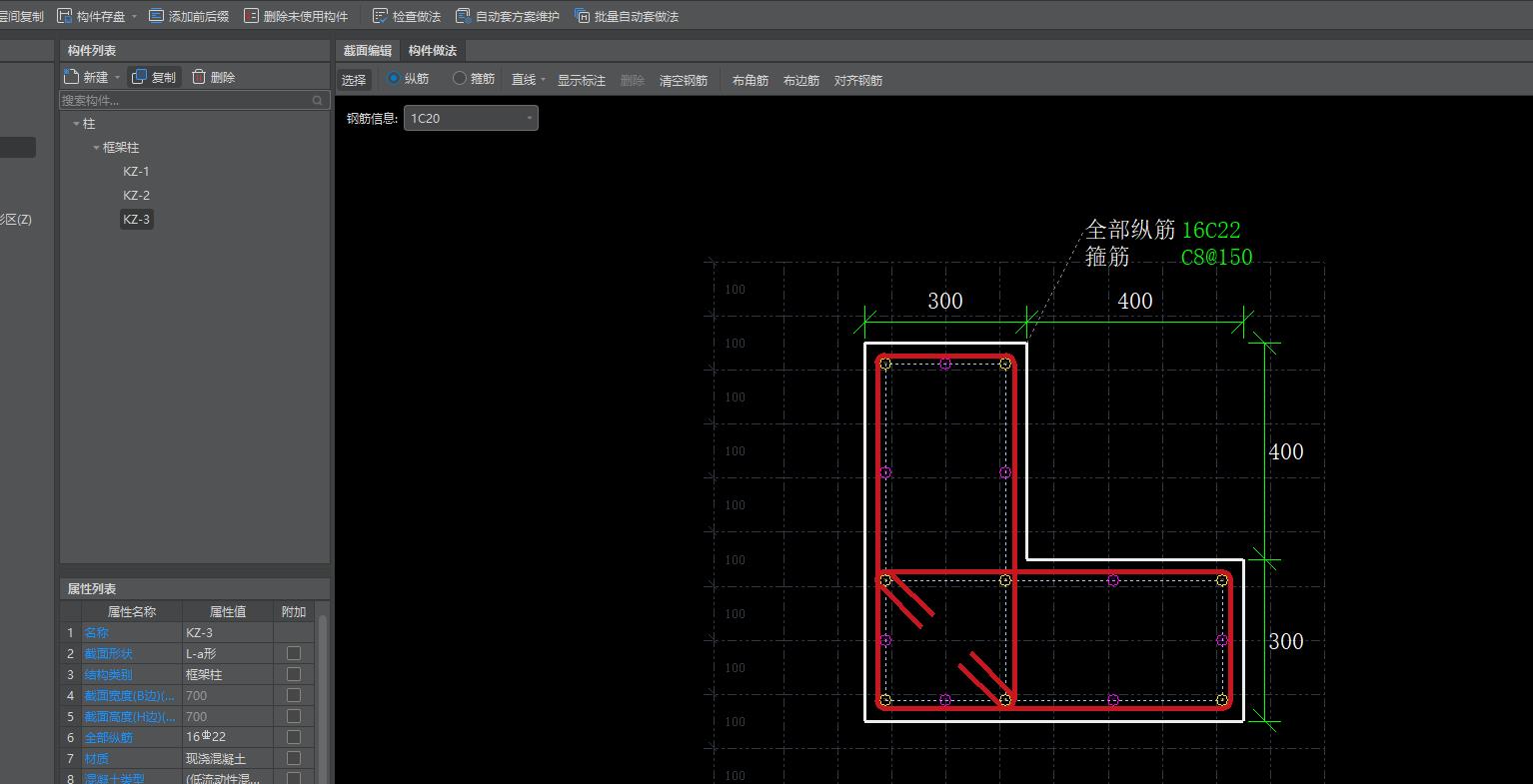Tick 附加 checkbox for 截面宽度(B边) row
The width and height of the screenshot is (1533, 784).
294,695
